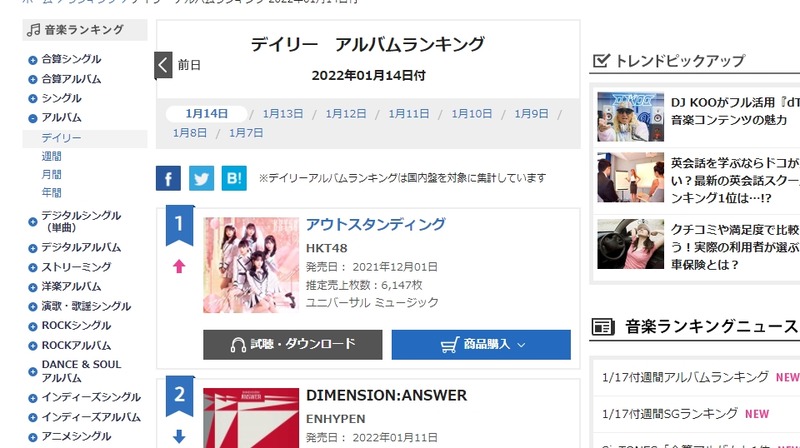Switch to 1月11日 ranking
The width and height of the screenshot is (800, 448).
tap(409, 114)
